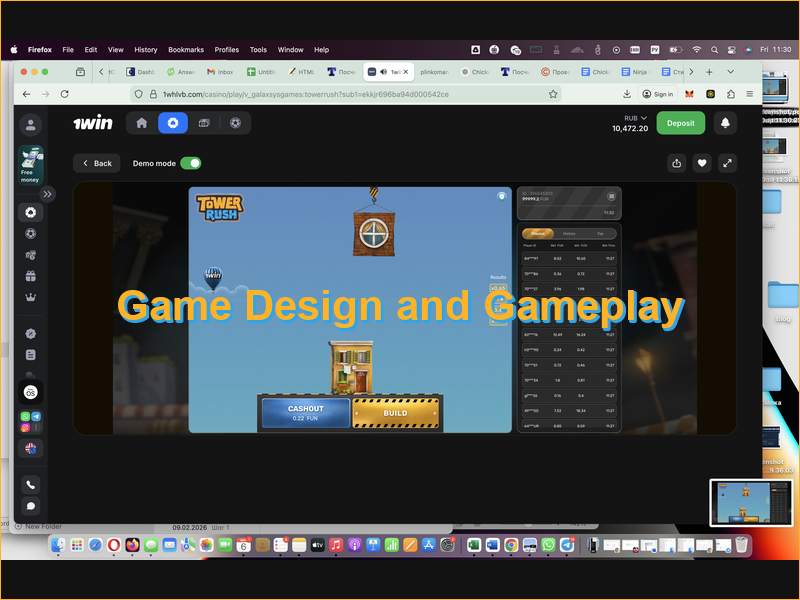Open the notification bell
Image resolution: width=800 pixels, height=600 pixels.
(726, 122)
